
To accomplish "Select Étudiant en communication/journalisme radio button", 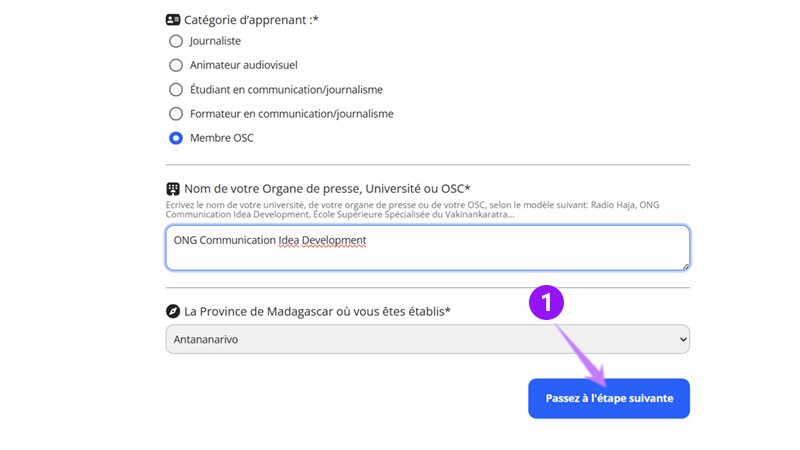I will [x=176, y=90].
